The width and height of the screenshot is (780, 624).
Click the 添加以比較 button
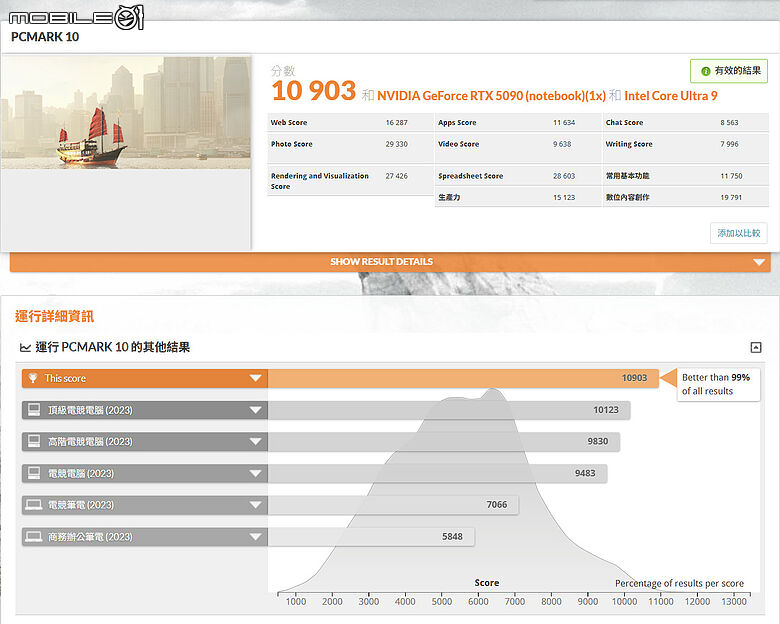[x=739, y=233]
